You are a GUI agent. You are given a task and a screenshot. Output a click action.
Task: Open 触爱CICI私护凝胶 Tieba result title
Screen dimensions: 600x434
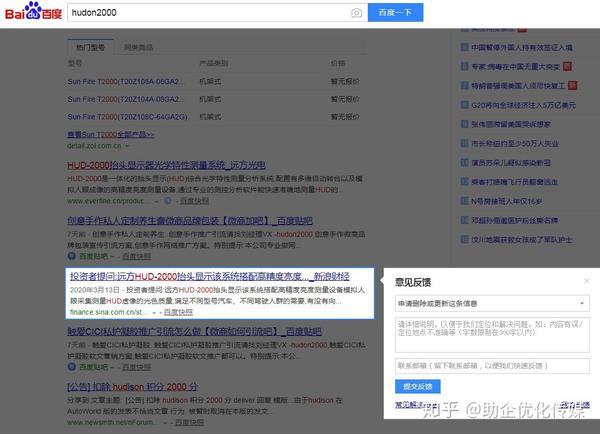pos(194,331)
